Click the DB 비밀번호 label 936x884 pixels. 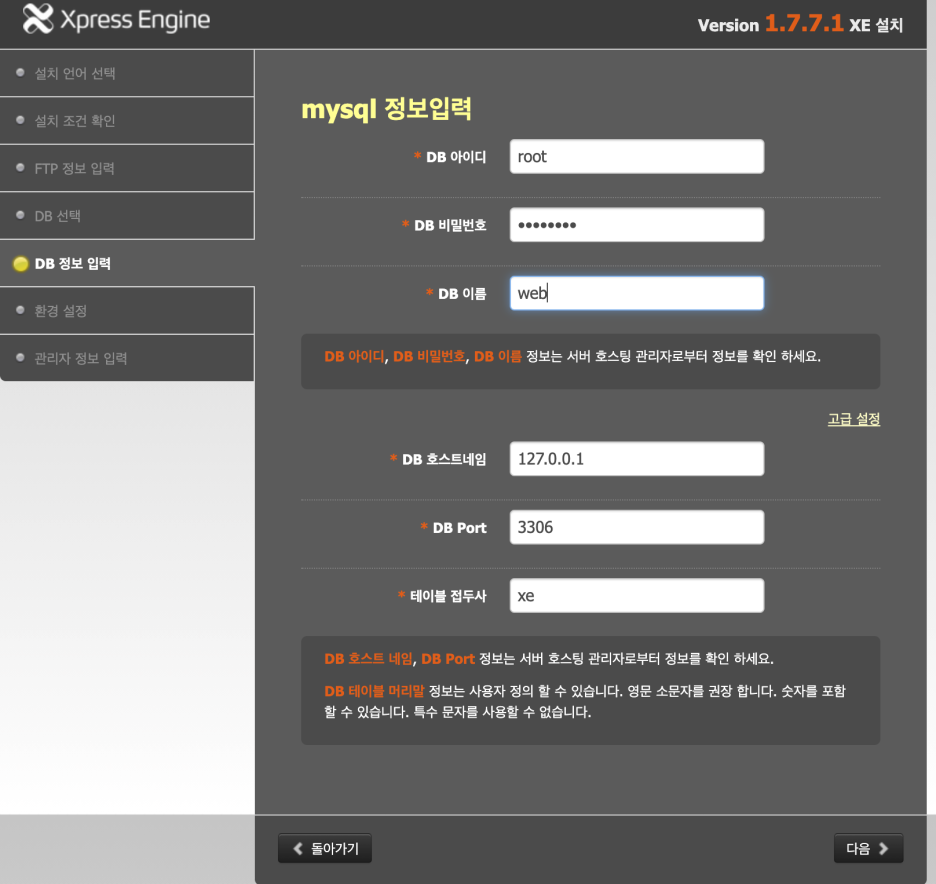450,226
